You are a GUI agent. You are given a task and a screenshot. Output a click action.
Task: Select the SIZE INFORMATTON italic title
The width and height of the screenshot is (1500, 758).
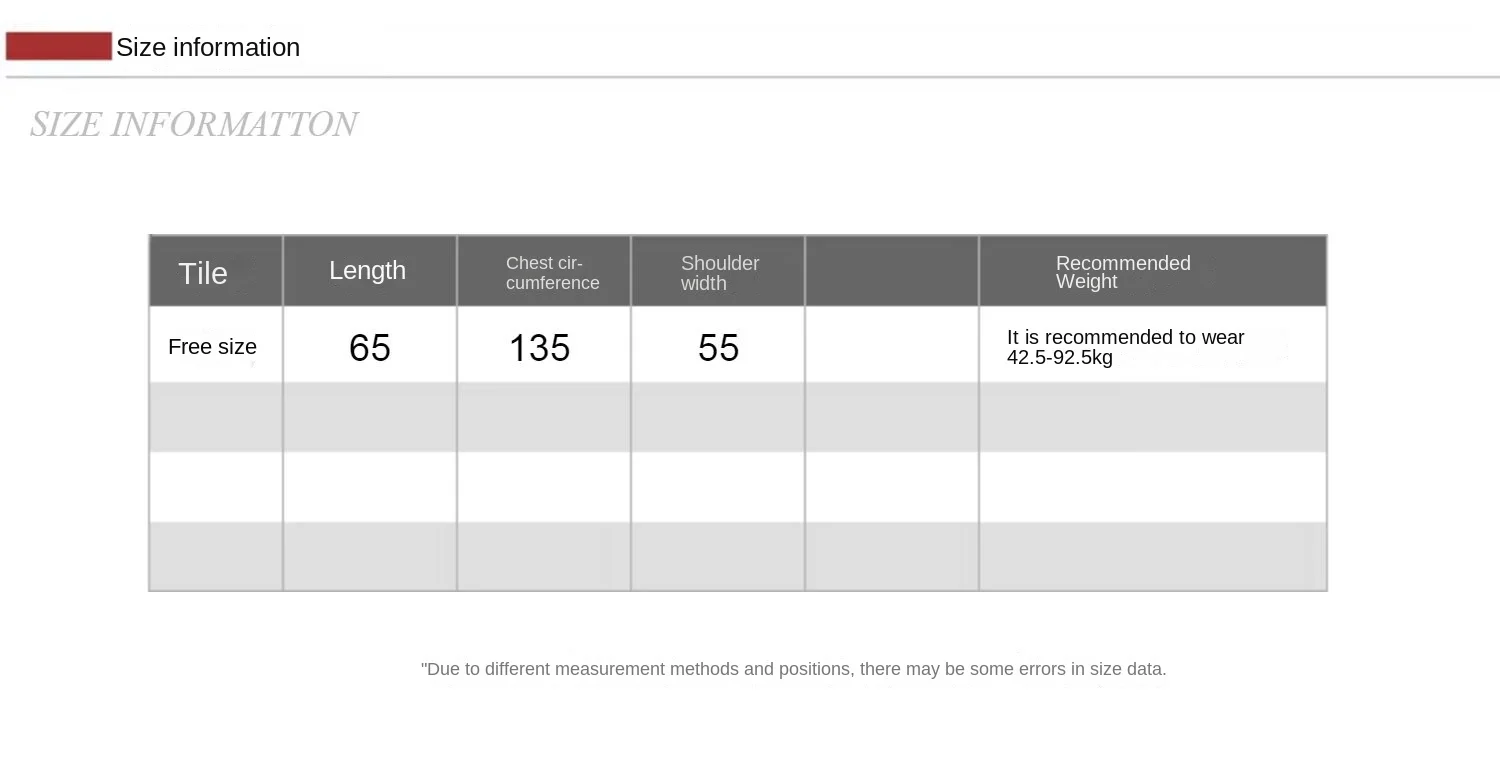193,124
